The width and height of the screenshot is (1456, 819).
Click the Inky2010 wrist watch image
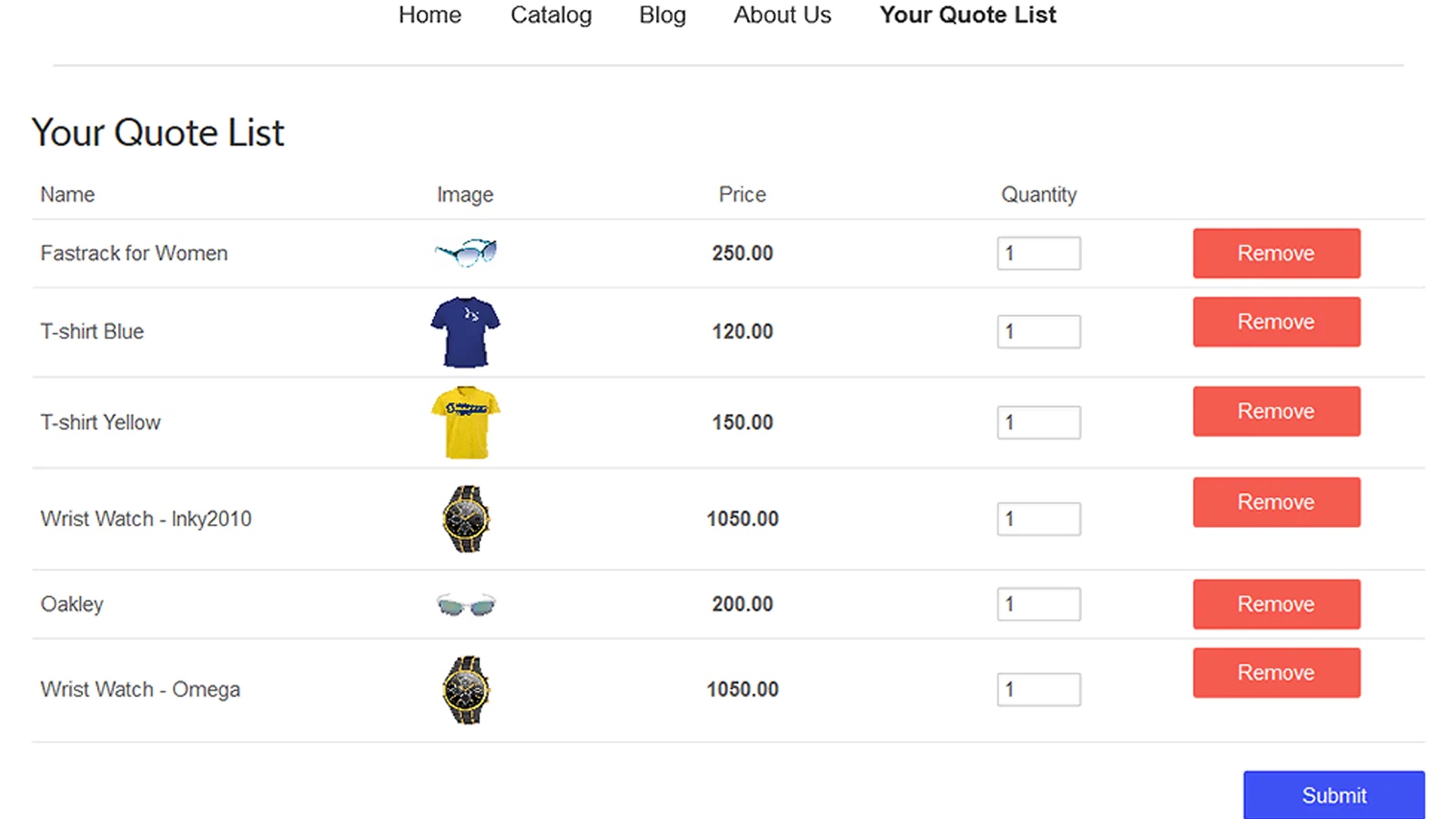466,519
